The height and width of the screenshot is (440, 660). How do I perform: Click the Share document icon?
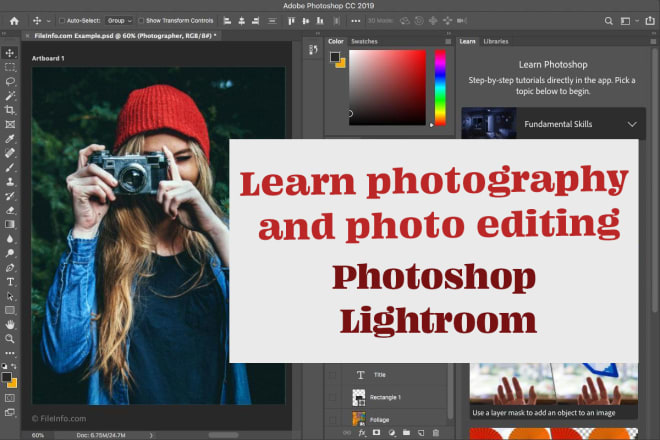tap(650, 21)
